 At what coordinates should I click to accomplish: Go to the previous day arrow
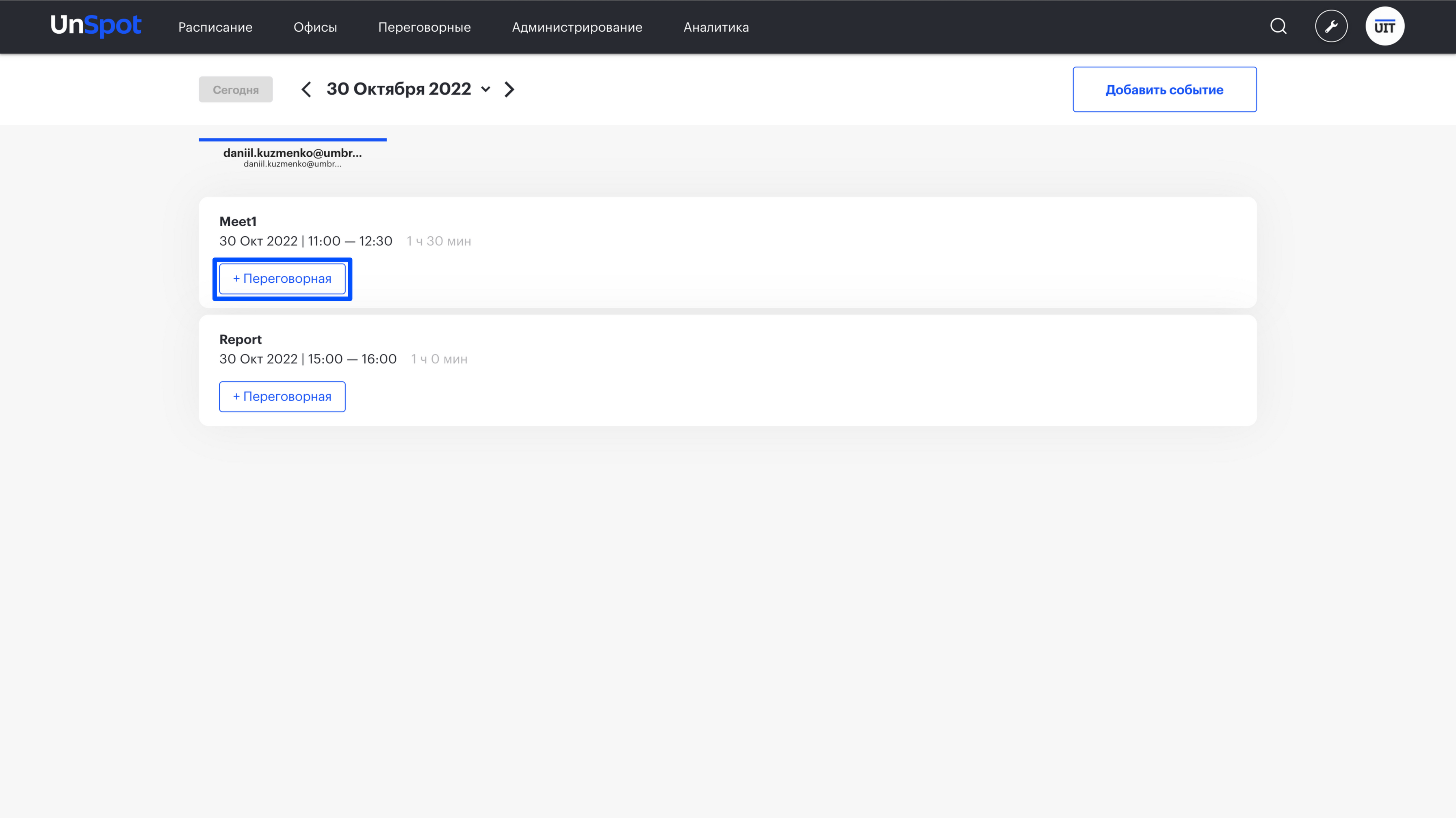(306, 89)
